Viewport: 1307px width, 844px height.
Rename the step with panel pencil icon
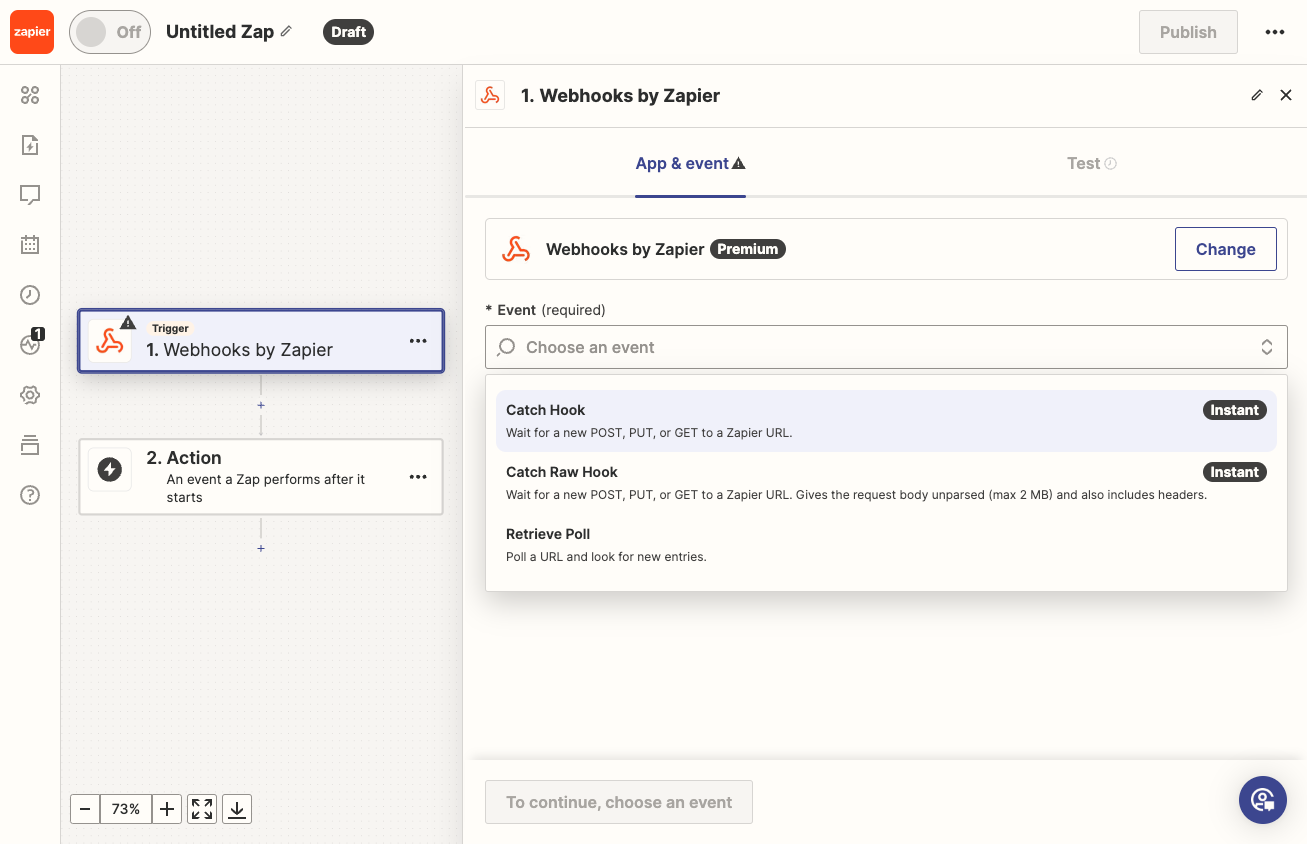tap(1257, 95)
